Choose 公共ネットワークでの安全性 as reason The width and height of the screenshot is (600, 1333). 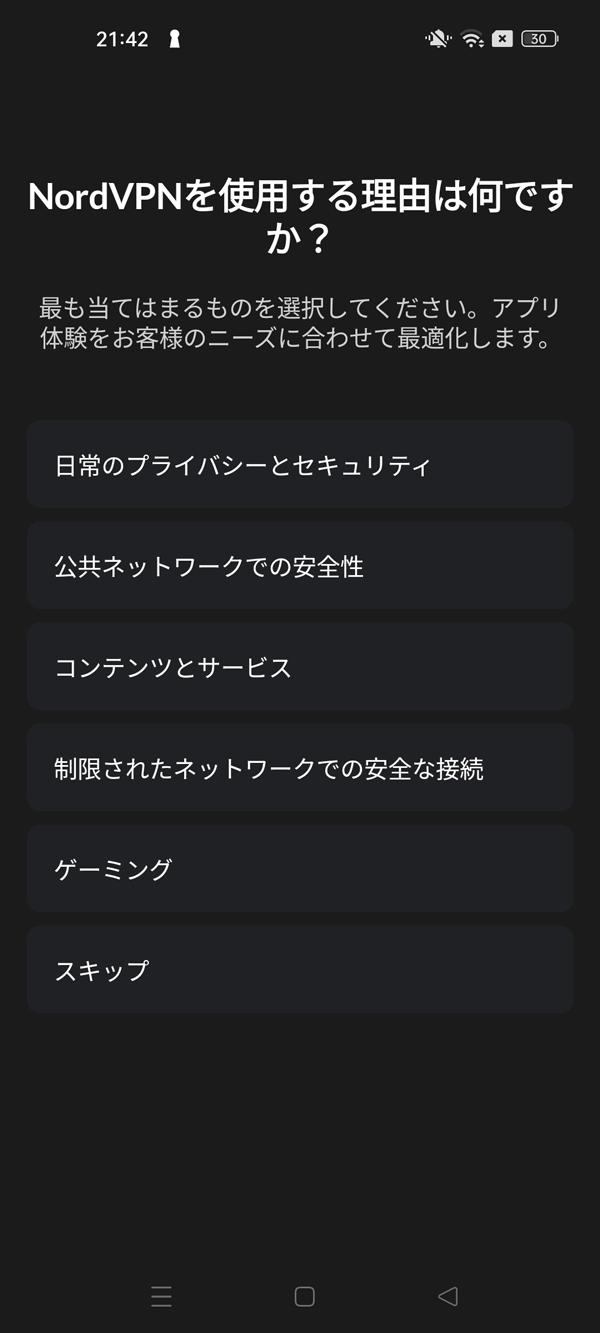point(300,566)
